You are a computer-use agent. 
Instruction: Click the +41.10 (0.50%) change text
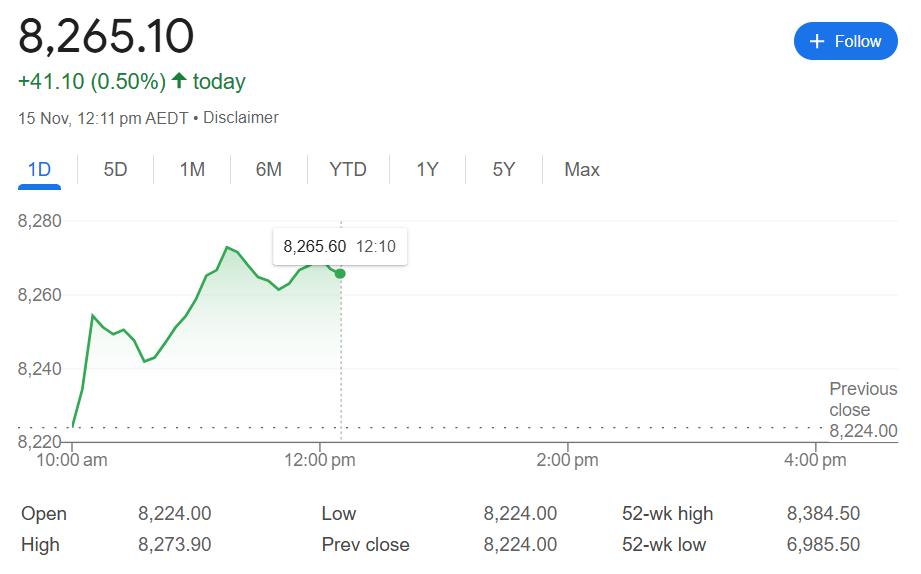(x=92, y=82)
